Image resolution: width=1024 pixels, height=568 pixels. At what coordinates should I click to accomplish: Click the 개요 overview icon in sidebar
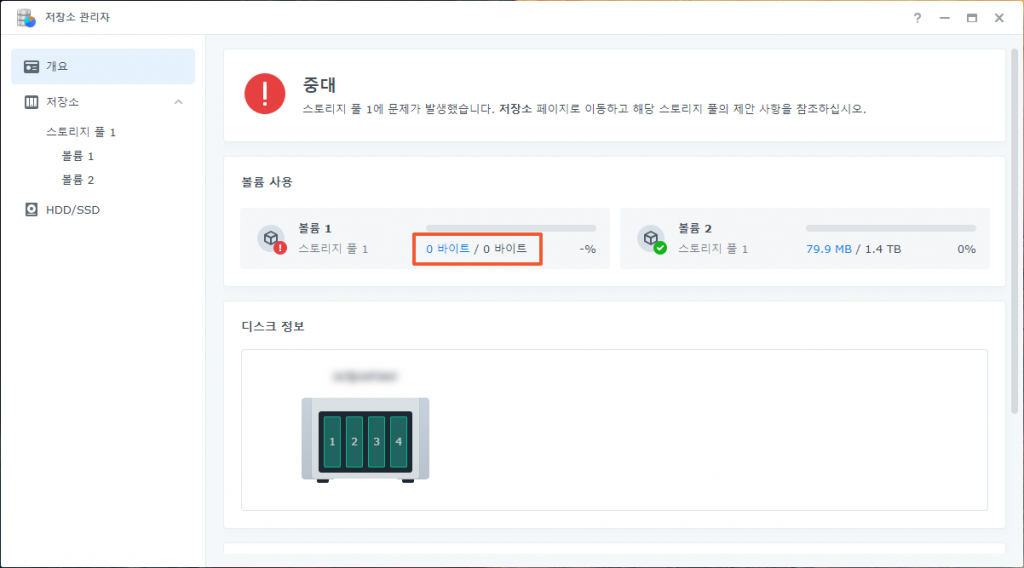31,67
